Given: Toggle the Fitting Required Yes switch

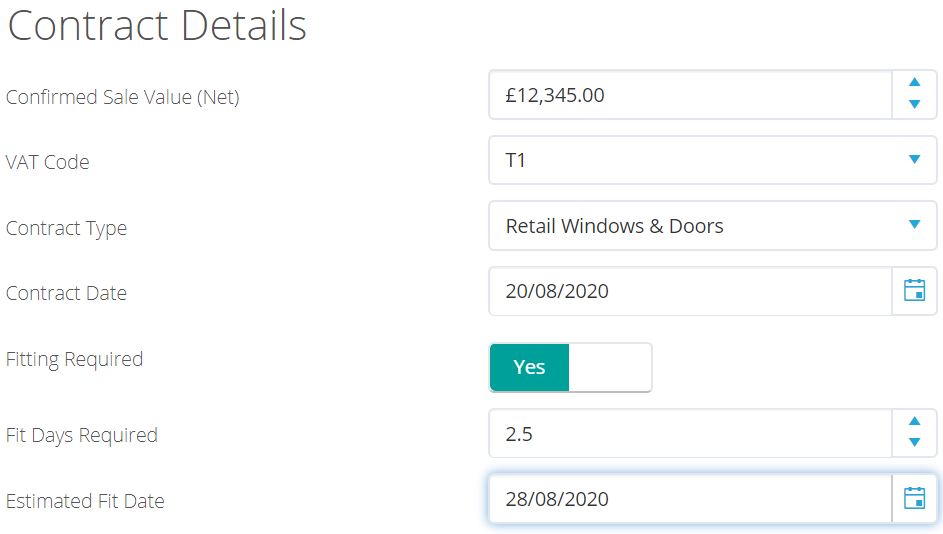Looking at the screenshot, I should tap(529, 367).
